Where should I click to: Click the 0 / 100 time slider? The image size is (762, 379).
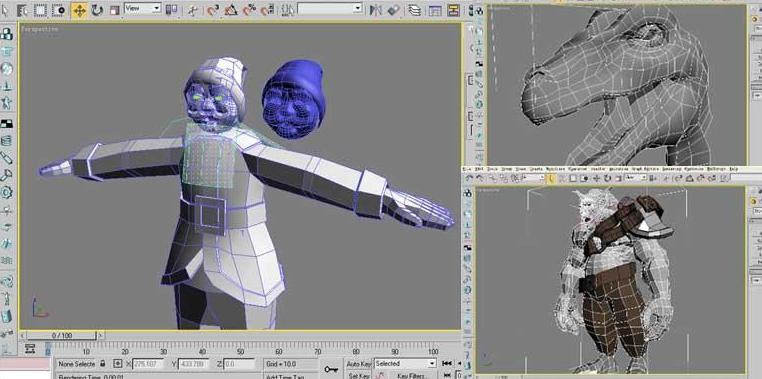point(62,335)
